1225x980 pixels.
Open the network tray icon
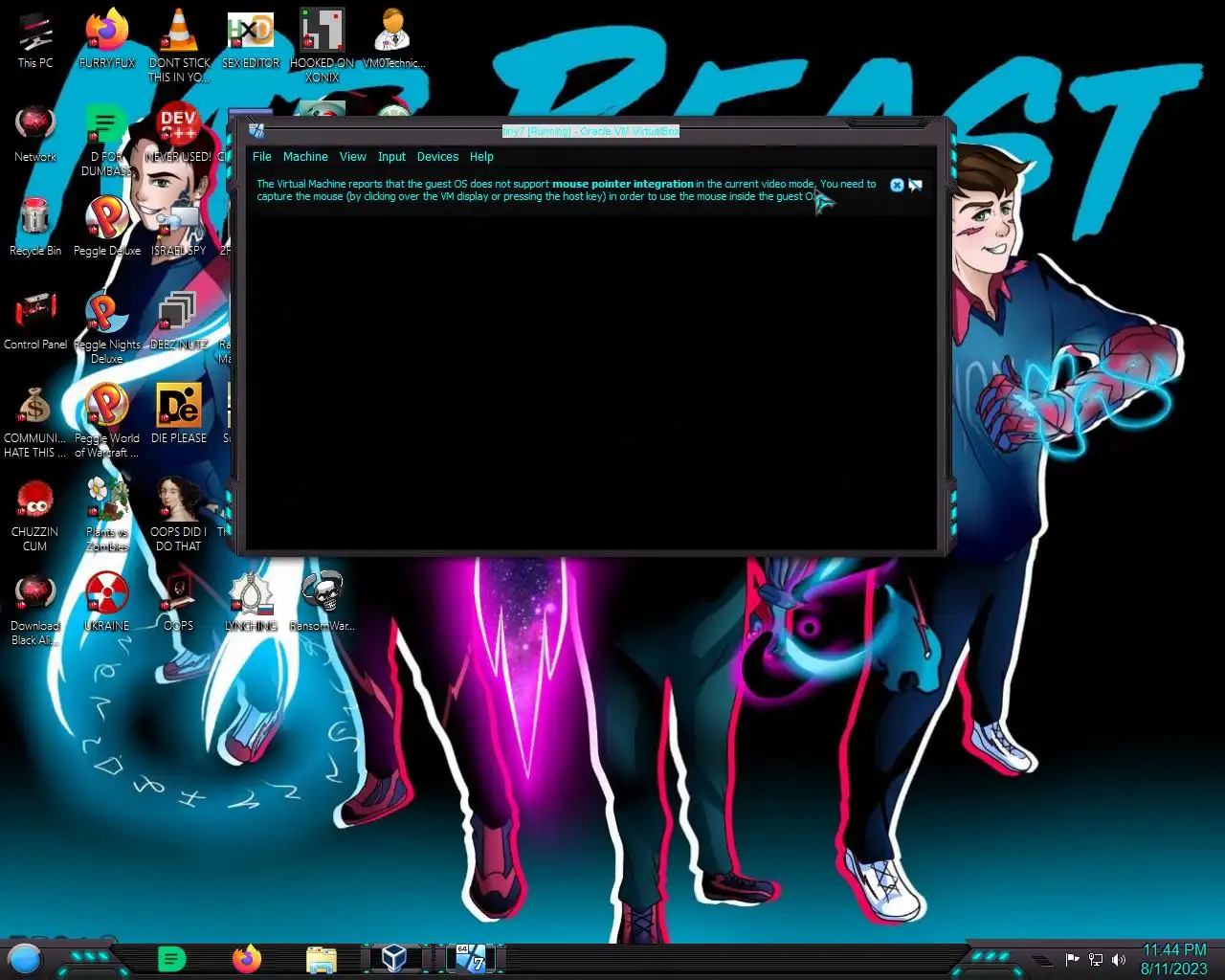click(x=1096, y=960)
